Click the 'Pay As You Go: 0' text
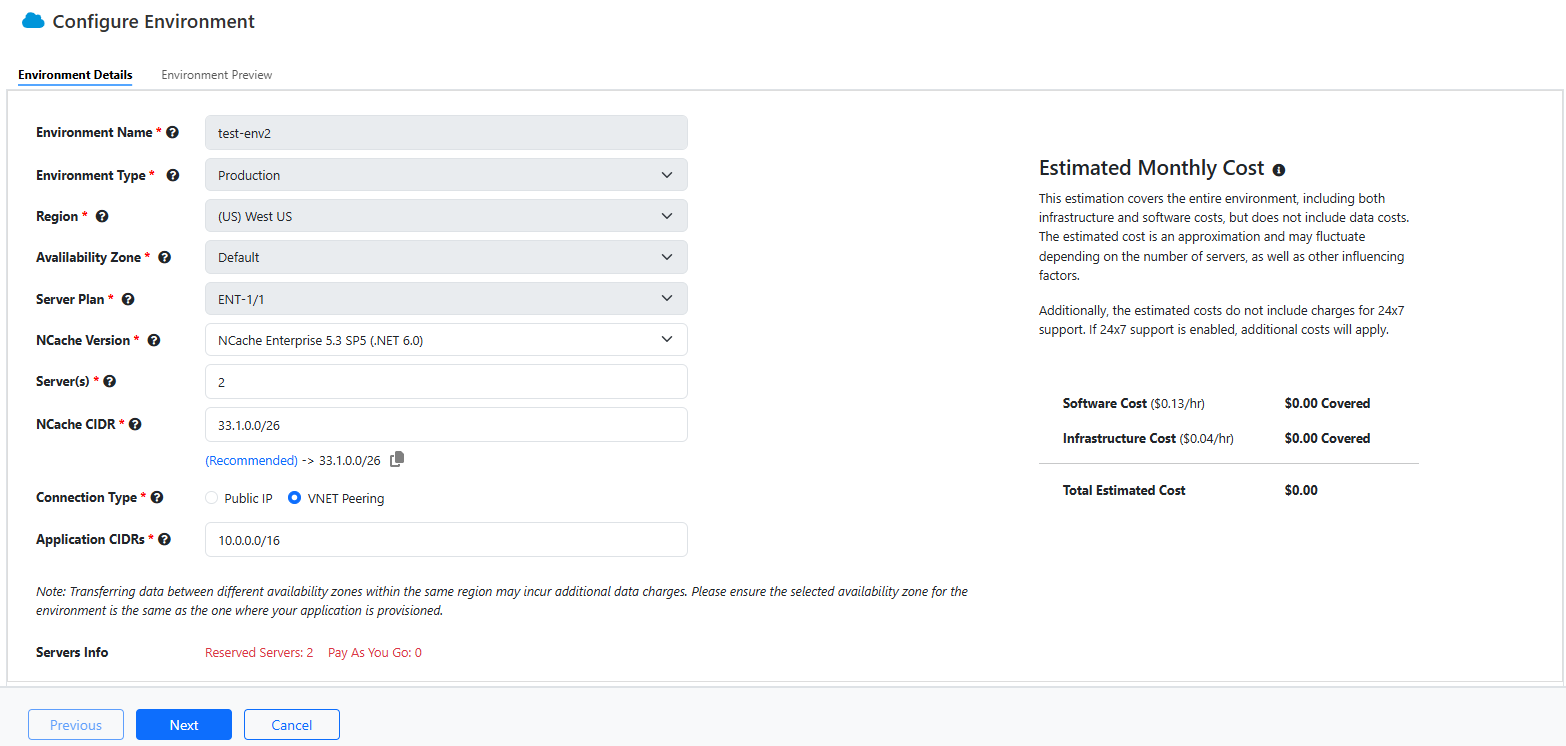 (x=375, y=653)
